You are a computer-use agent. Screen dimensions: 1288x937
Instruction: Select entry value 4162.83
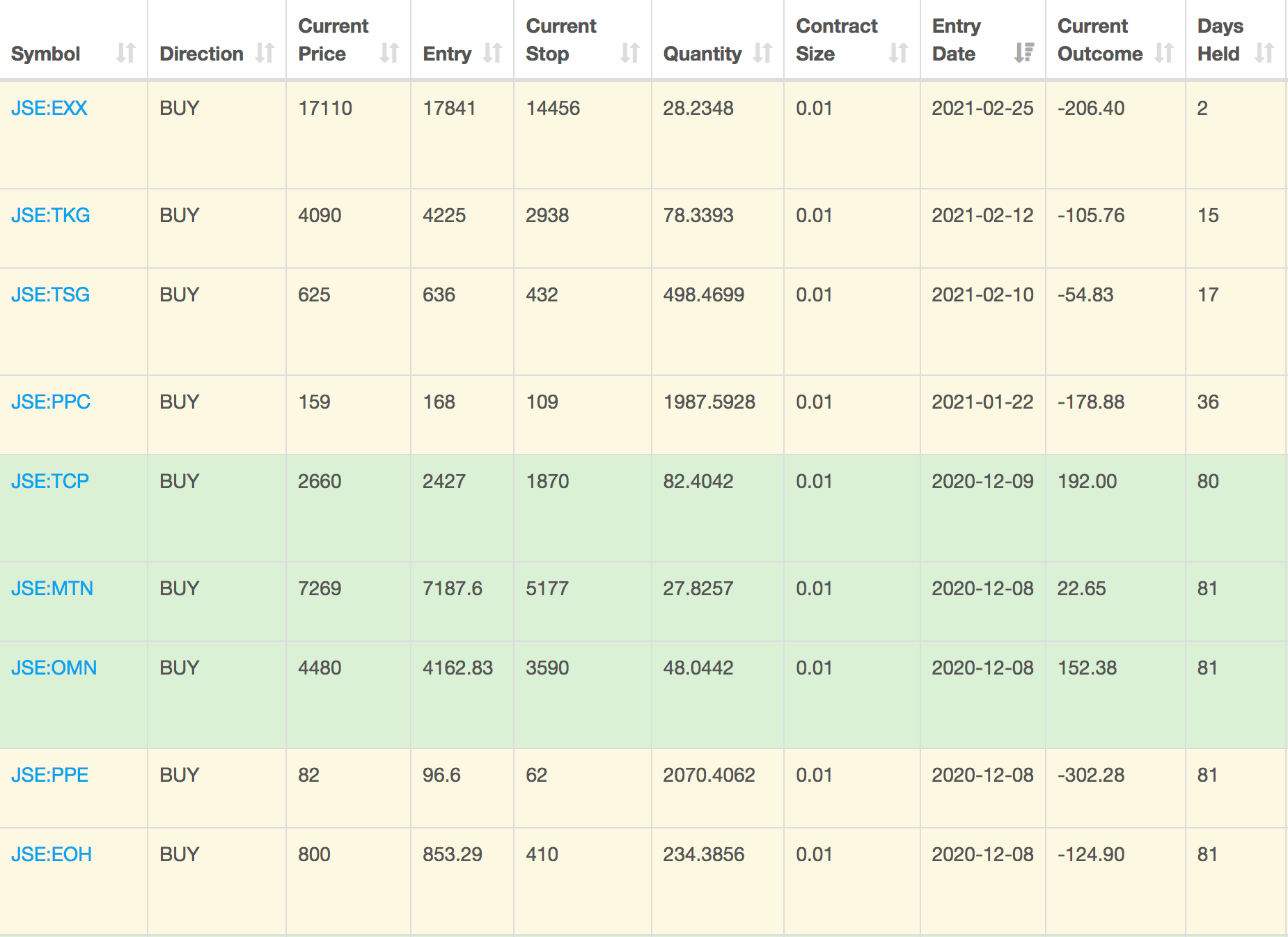tap(457, 668)
